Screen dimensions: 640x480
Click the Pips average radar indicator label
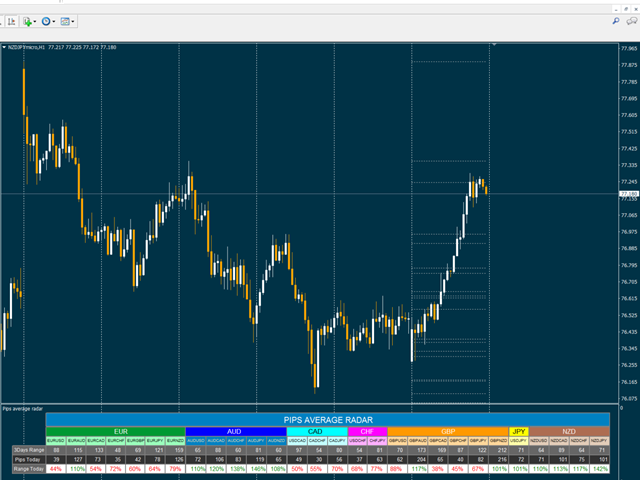tap(22, 409)
